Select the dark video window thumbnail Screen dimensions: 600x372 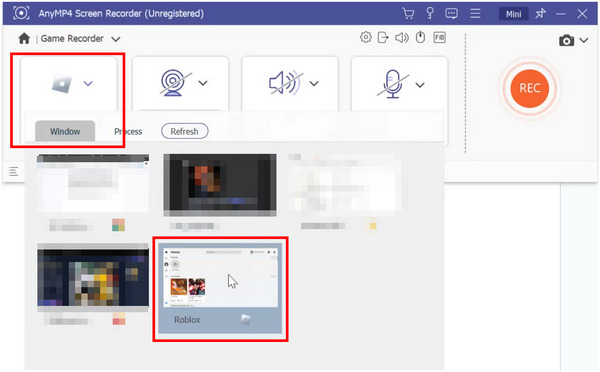[x=220, y=185]
